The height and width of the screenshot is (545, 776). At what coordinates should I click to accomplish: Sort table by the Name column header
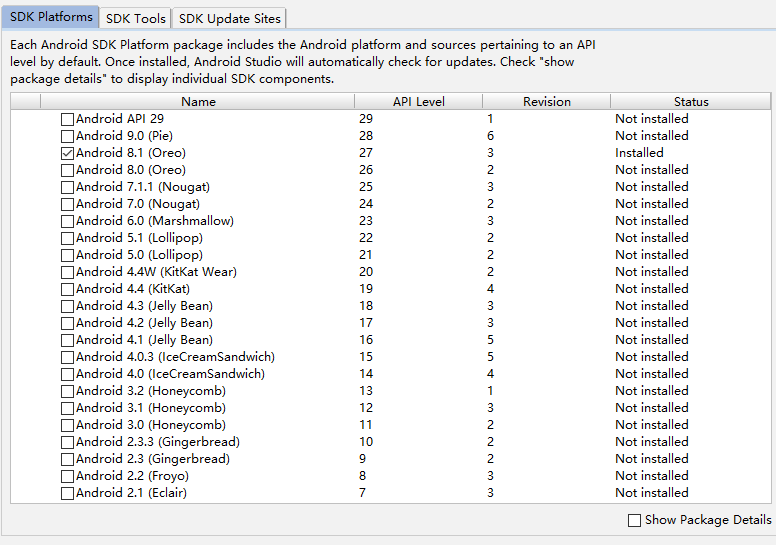click(x=197, y=101)
